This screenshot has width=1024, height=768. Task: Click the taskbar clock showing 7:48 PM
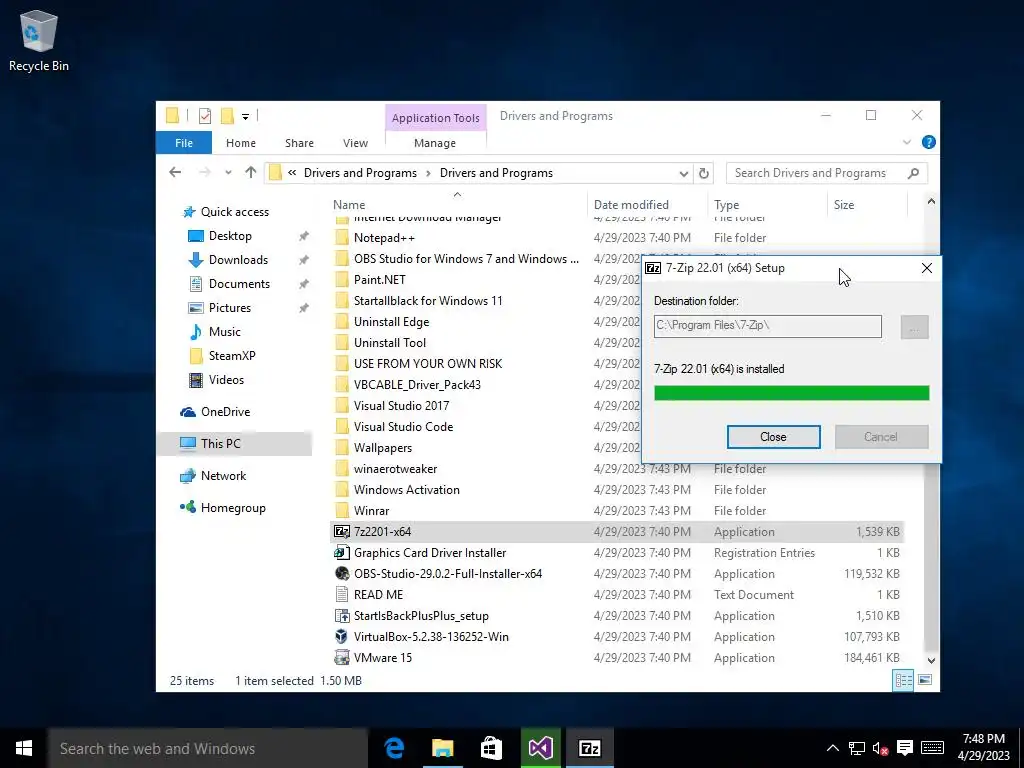[x=984, y=748]
